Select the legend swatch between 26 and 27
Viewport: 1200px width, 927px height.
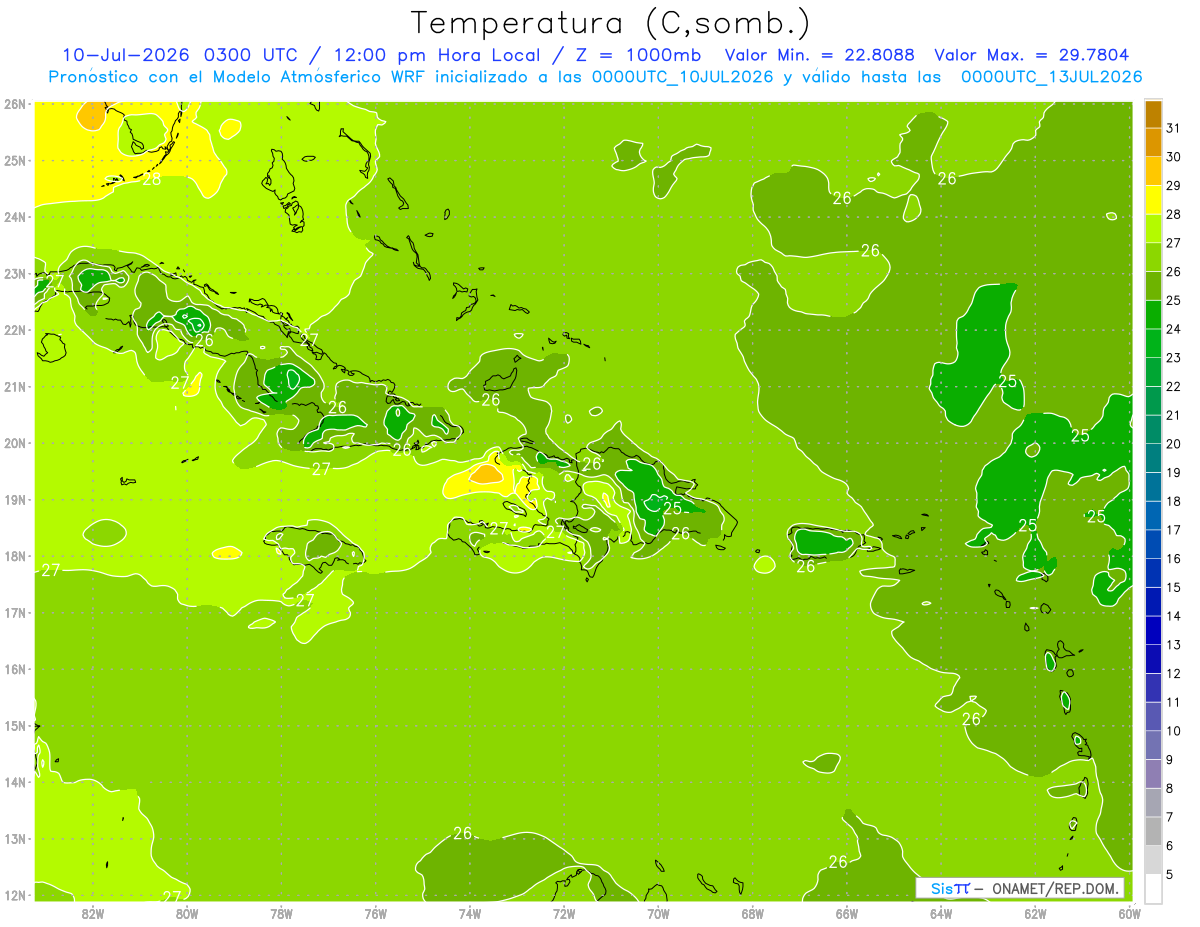1153,257
